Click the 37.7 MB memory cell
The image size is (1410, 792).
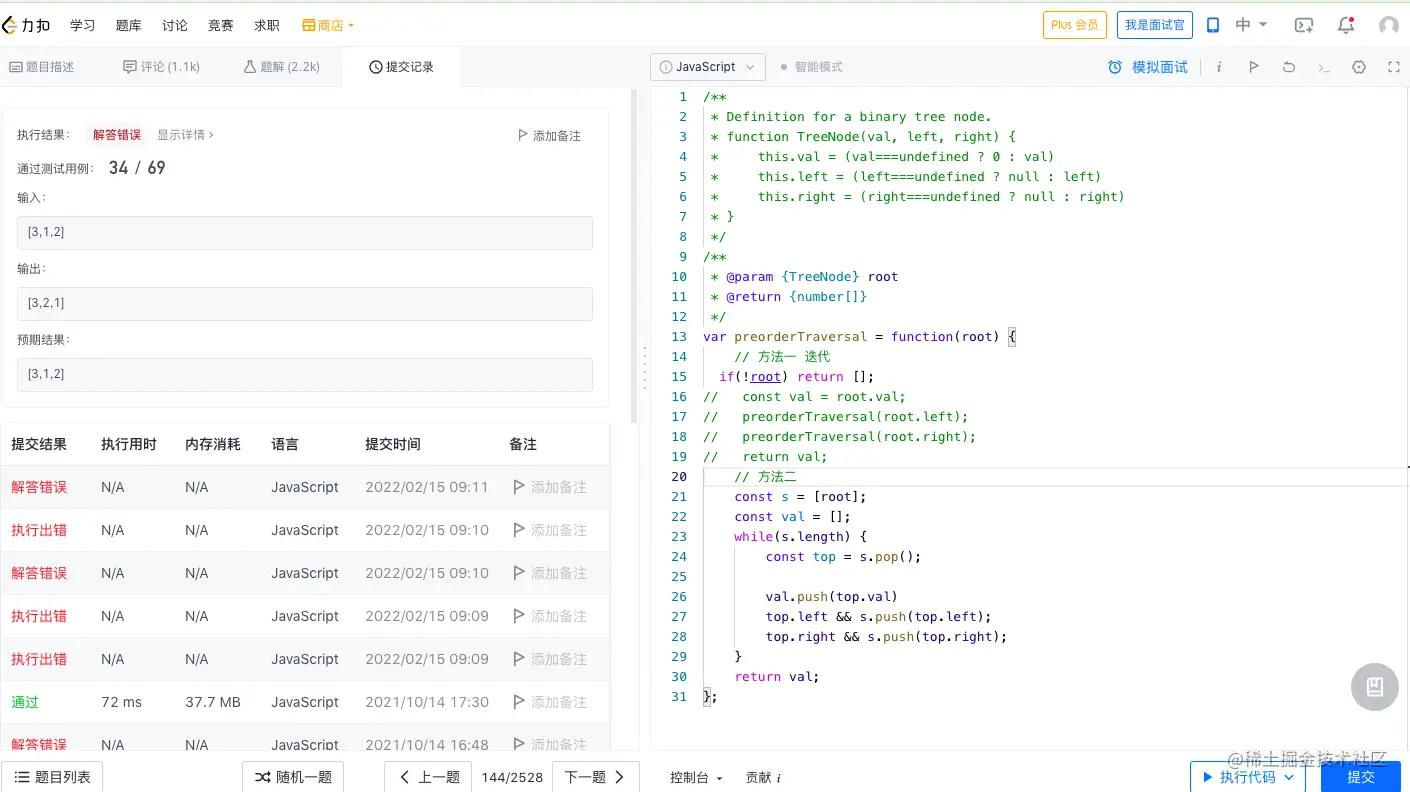tap(213, 702)
